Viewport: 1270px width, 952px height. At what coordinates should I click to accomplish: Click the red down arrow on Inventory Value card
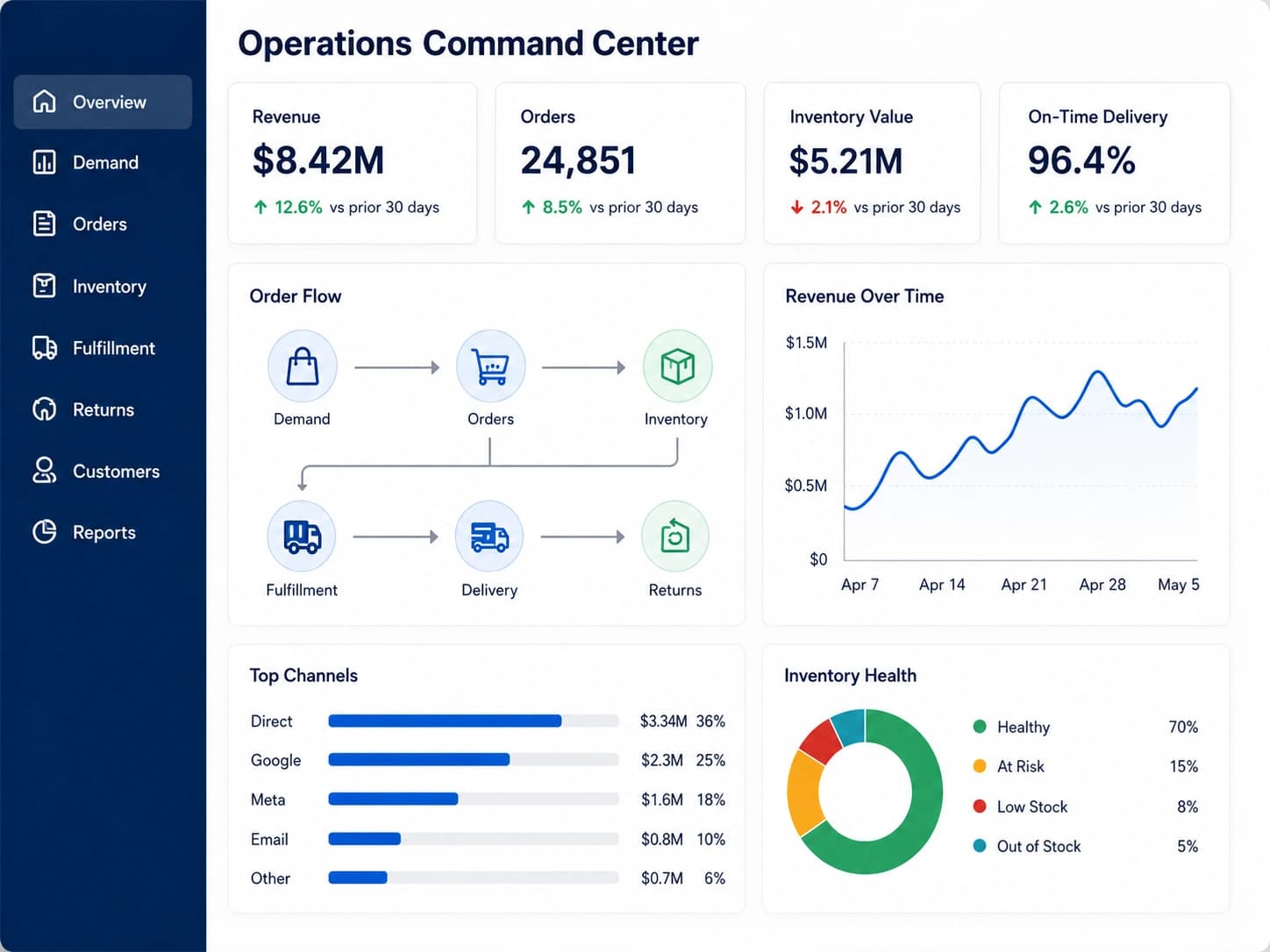click(x=796, y=208)
